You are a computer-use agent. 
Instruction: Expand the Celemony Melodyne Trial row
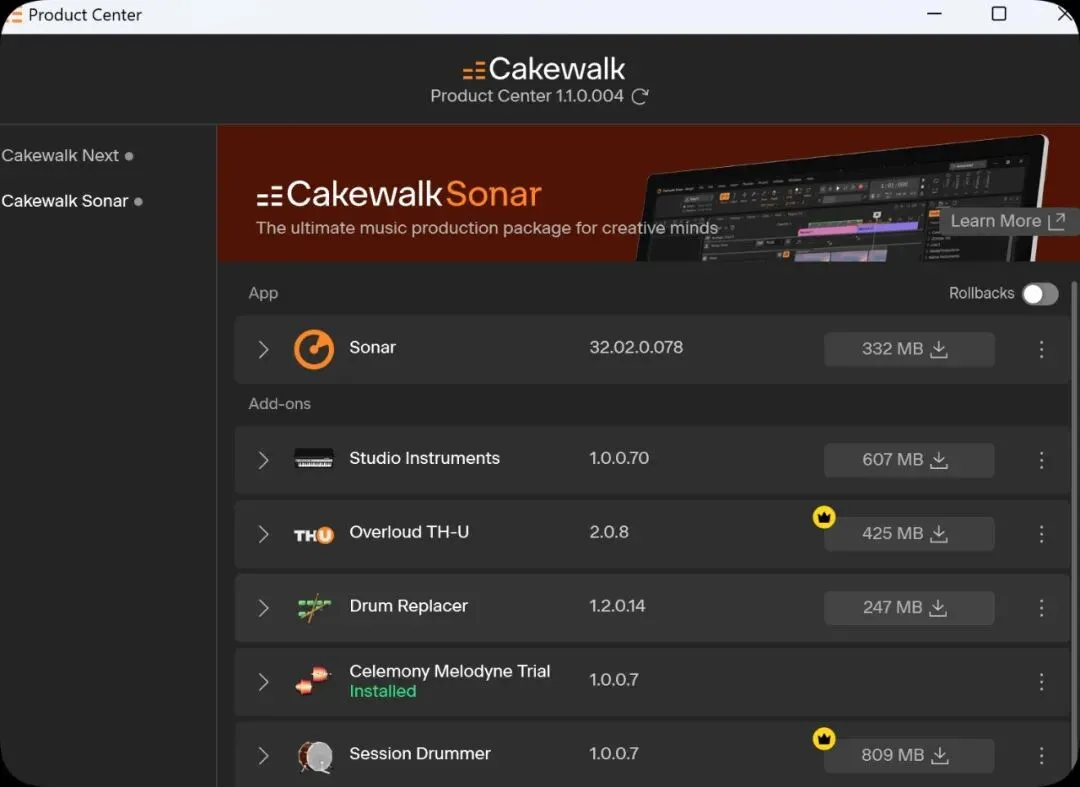point(263,682)
